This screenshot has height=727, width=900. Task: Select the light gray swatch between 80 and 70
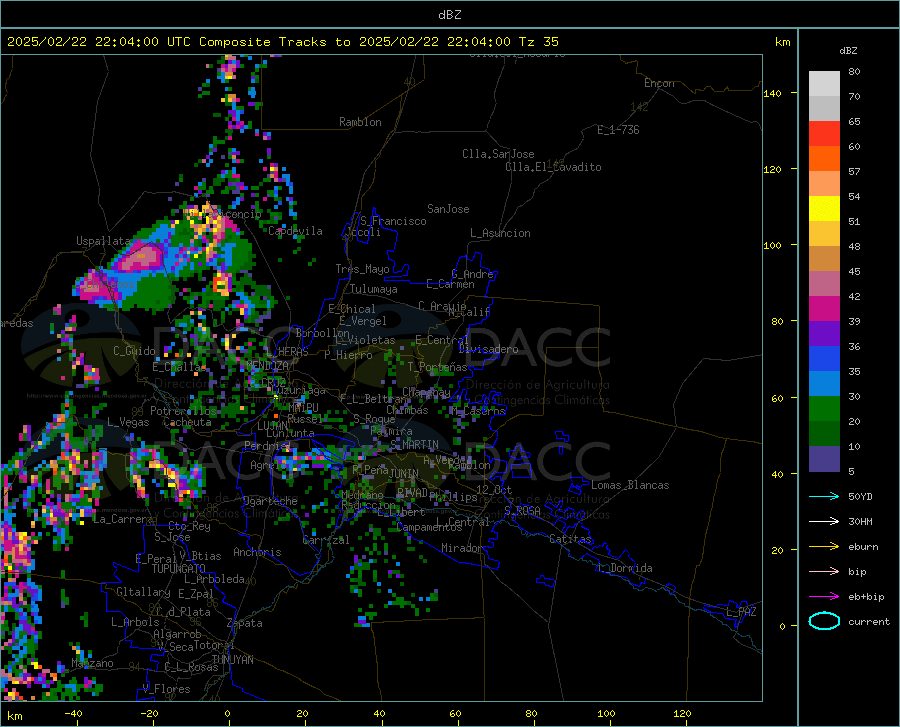[x=824, y=83]
